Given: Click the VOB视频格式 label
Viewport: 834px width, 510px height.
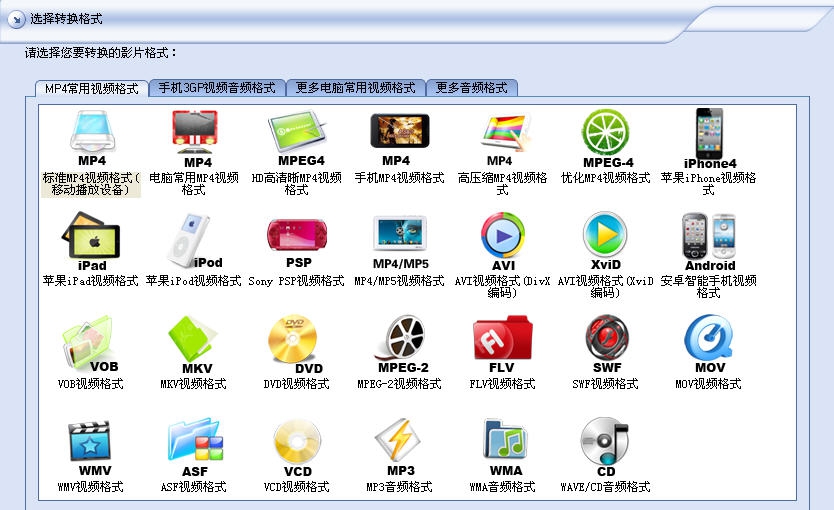Looking at the screenshot, I should [x=90, y=384].
